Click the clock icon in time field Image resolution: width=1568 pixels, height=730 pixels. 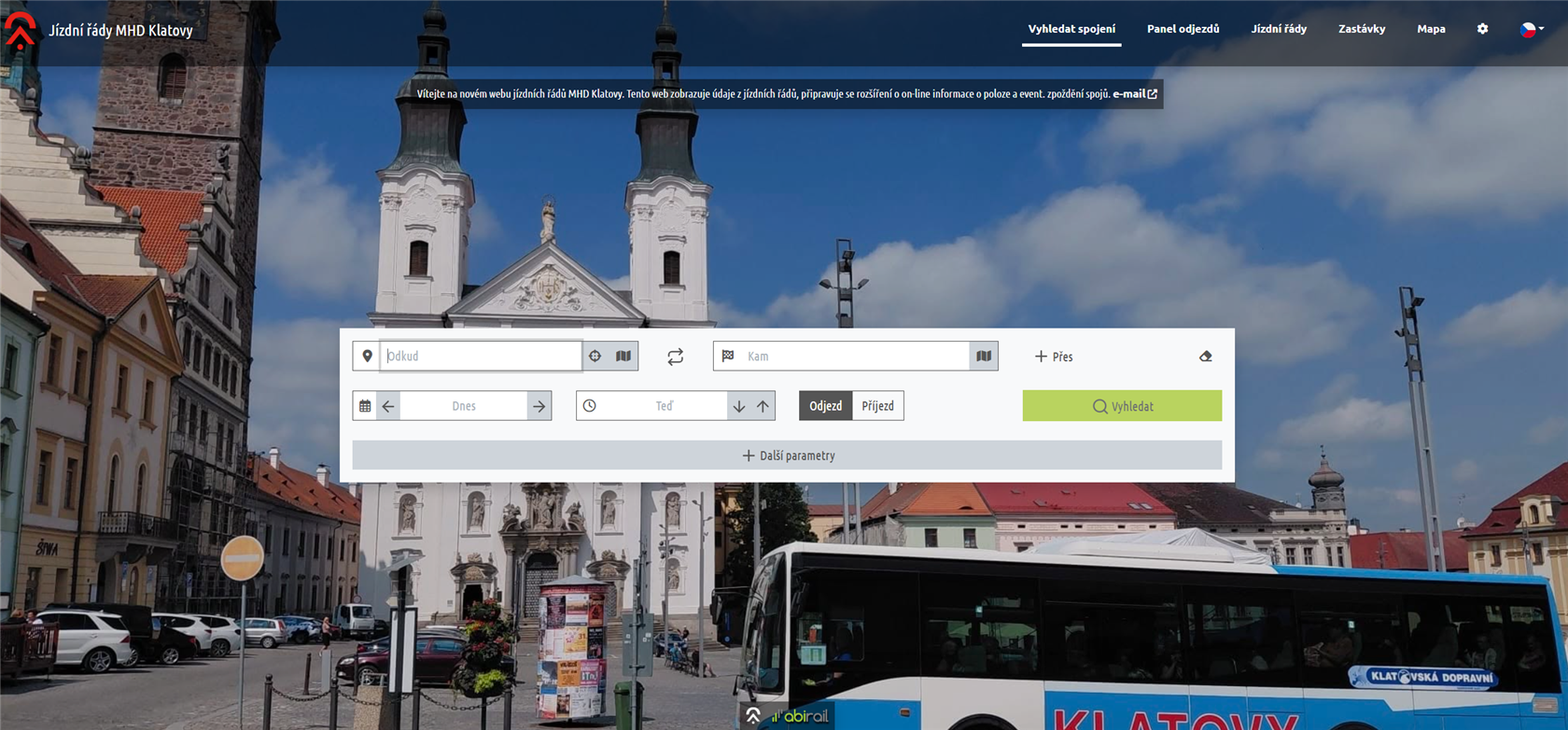click(590, 406)
